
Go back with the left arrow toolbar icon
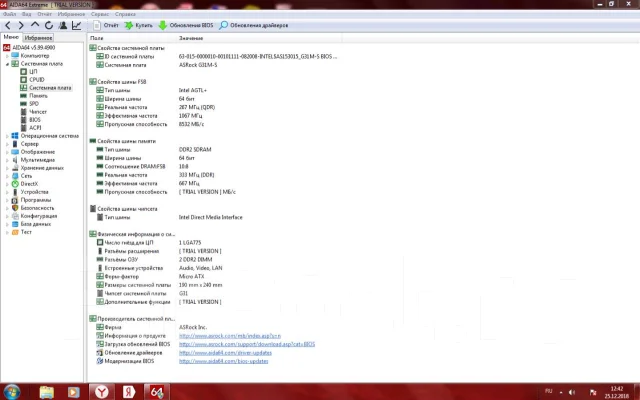(8, 25)
